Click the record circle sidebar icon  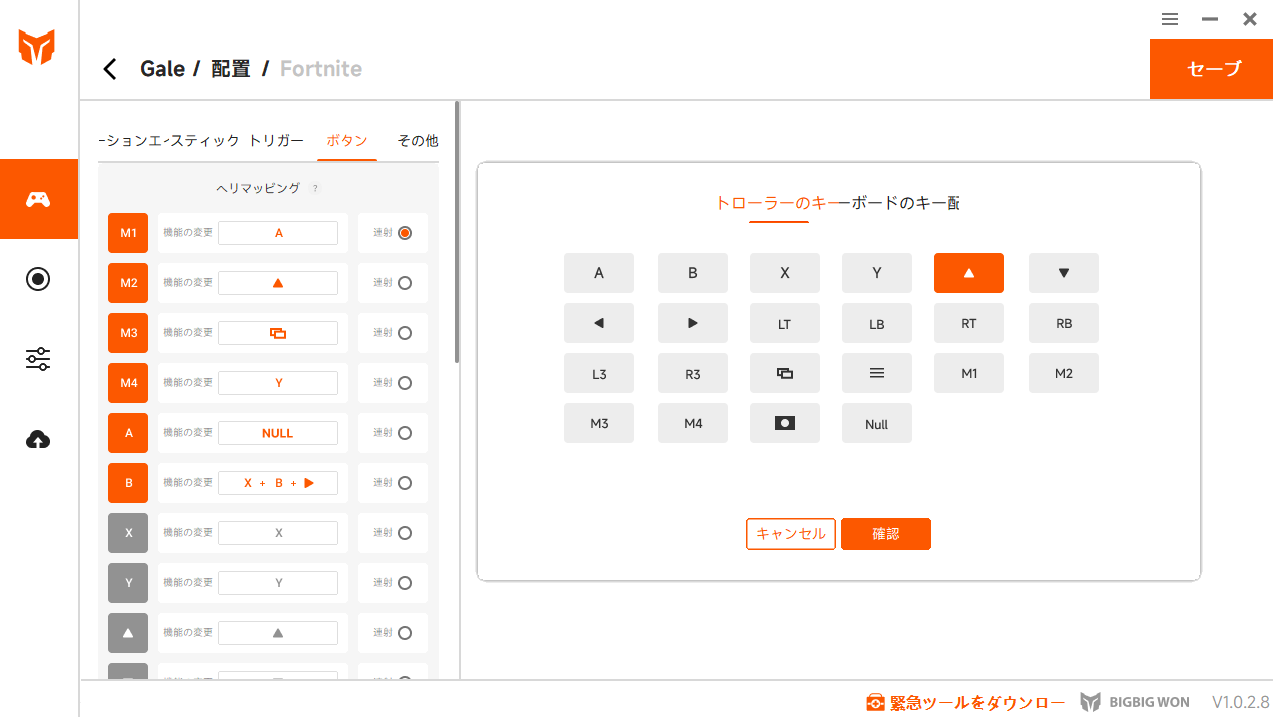(x=38, y=279)
